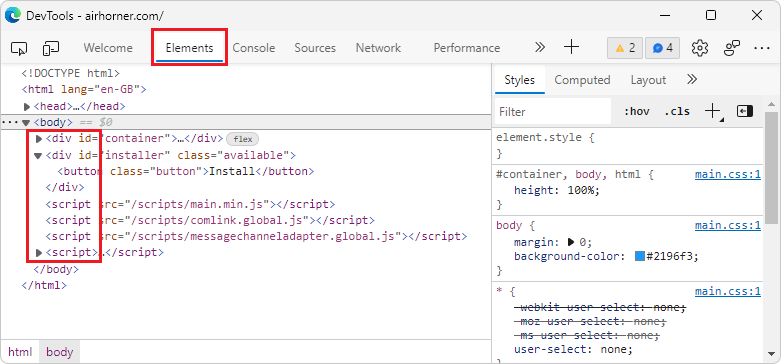This screenshot has height=364, width=781.
Task: Open the Computed tab in the sidebar
Action: (582, 80)
